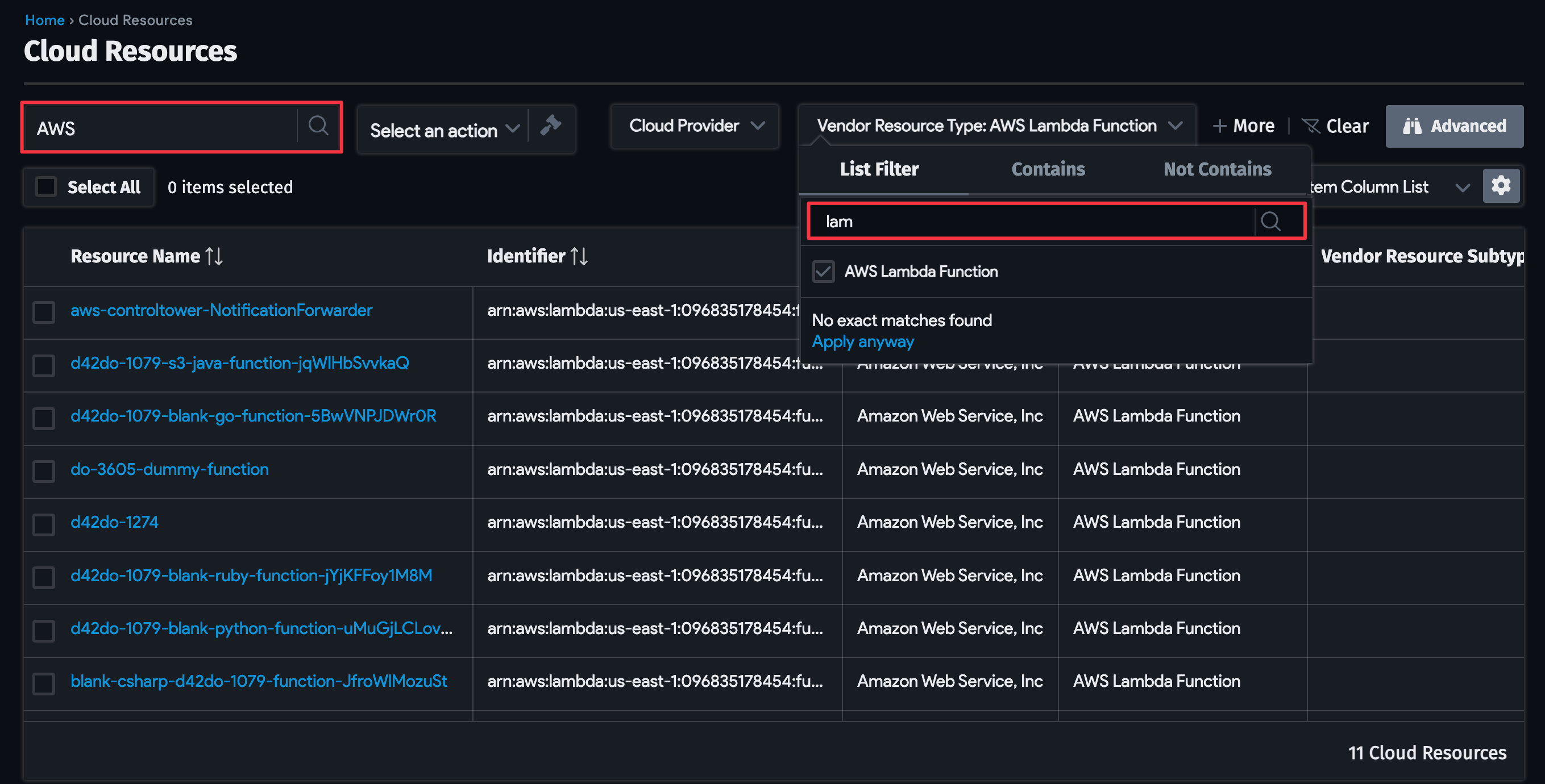Click the Clear filter funnel icon
Screen dimensions: 1545x784
[x=1313, y=126]
